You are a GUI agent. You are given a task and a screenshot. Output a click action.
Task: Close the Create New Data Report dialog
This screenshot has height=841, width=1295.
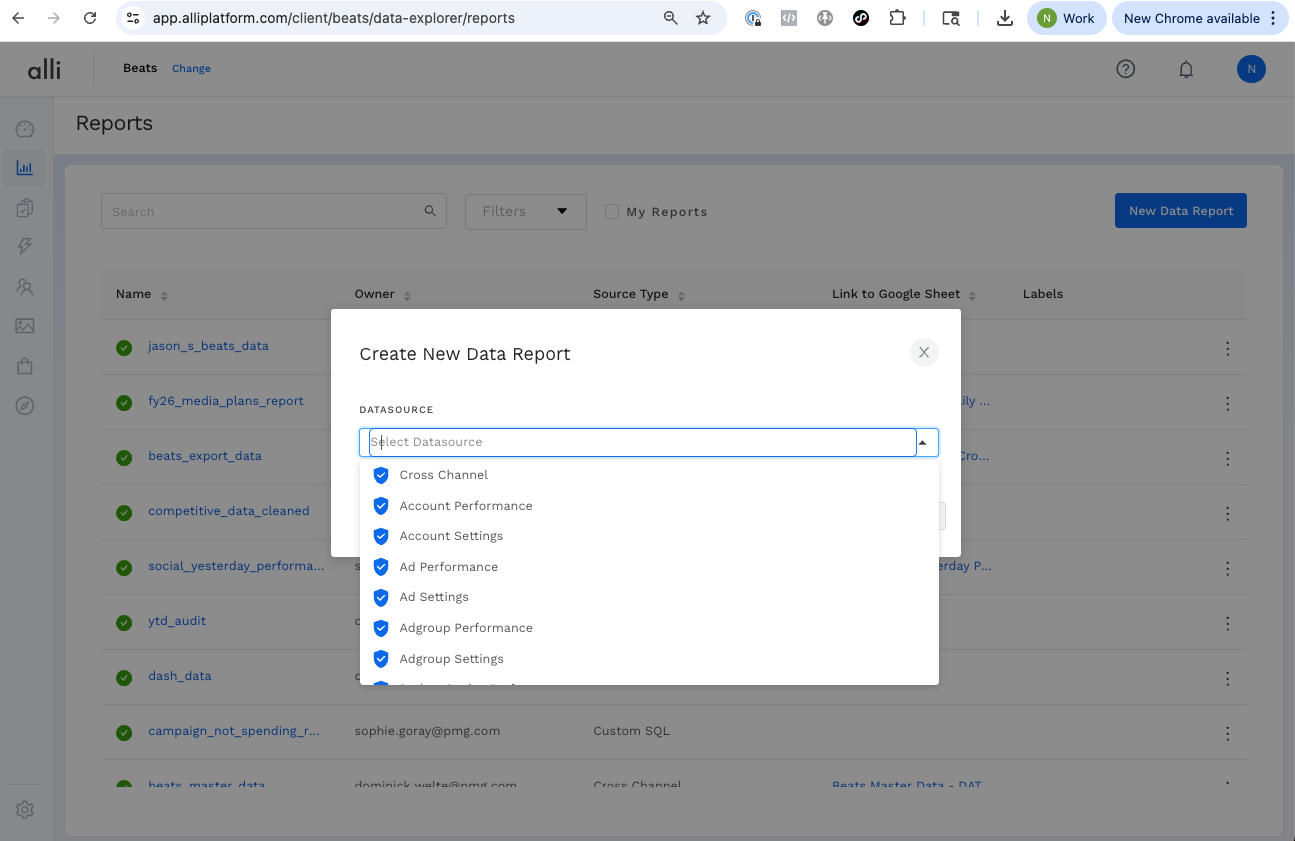(924, 352)
